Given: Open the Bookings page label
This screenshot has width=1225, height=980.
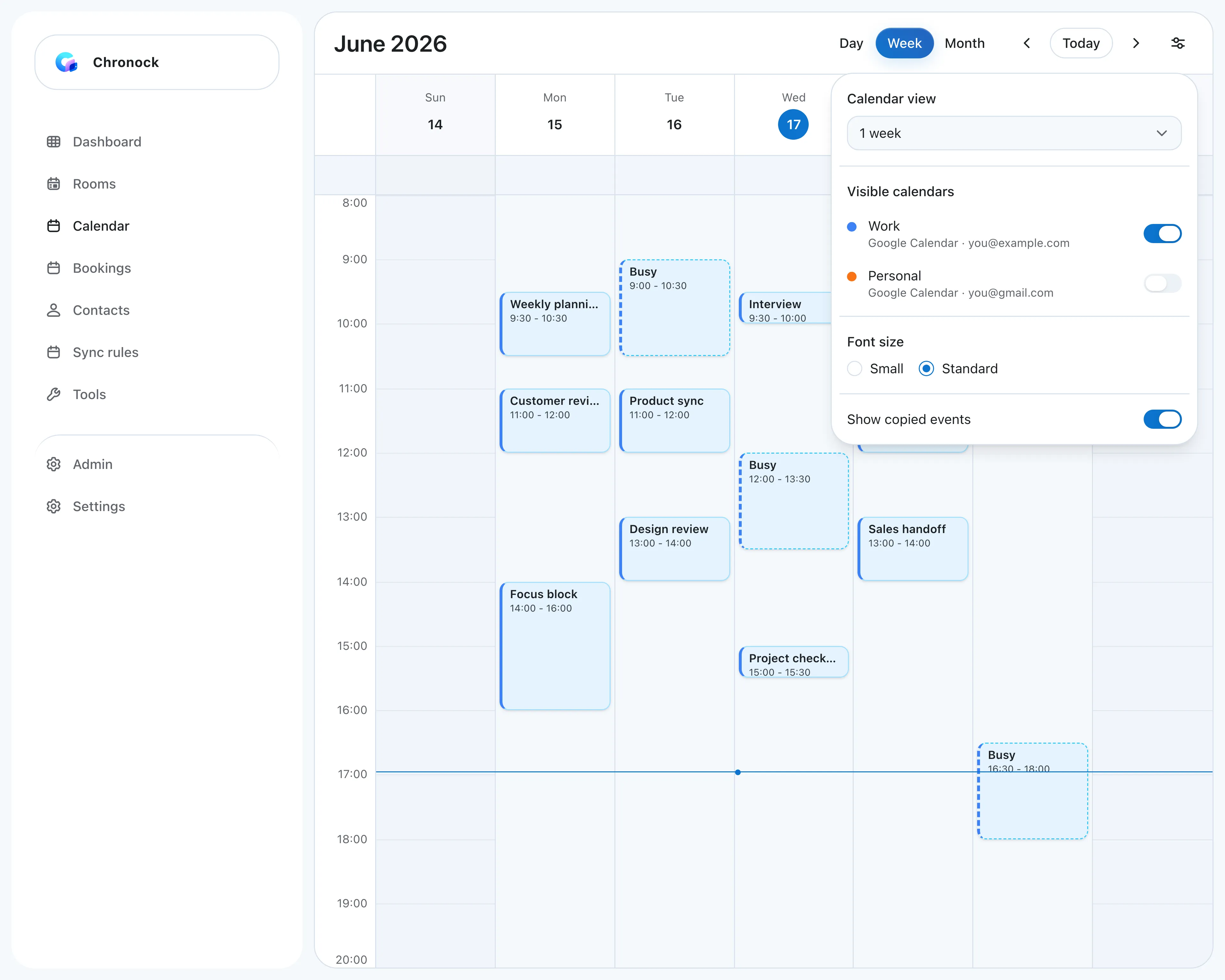Looking at the screenshot, I should (102, 268).
